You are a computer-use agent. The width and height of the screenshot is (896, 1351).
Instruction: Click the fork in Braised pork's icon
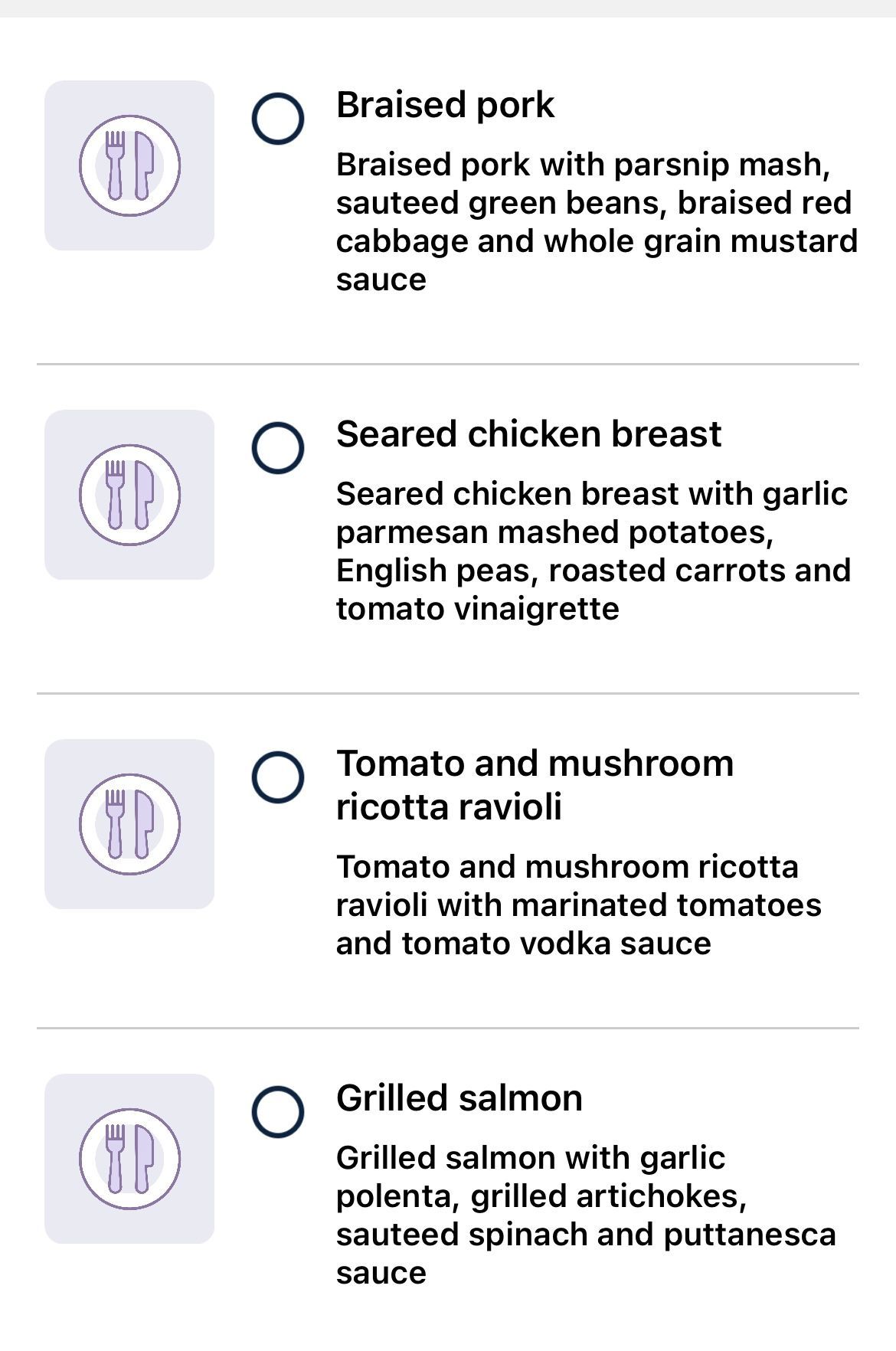115,165
